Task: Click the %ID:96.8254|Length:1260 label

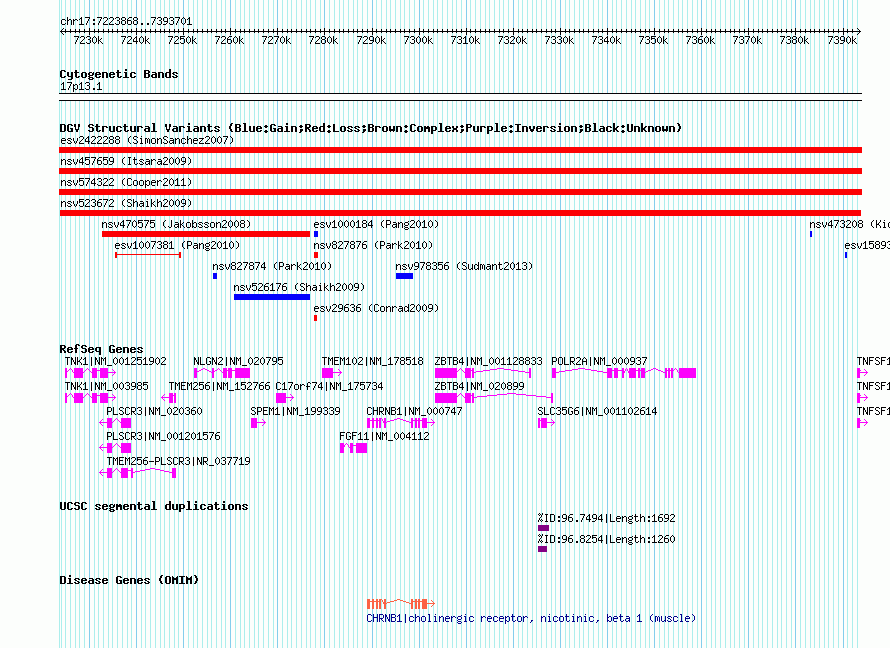Action: click(606, 539)
